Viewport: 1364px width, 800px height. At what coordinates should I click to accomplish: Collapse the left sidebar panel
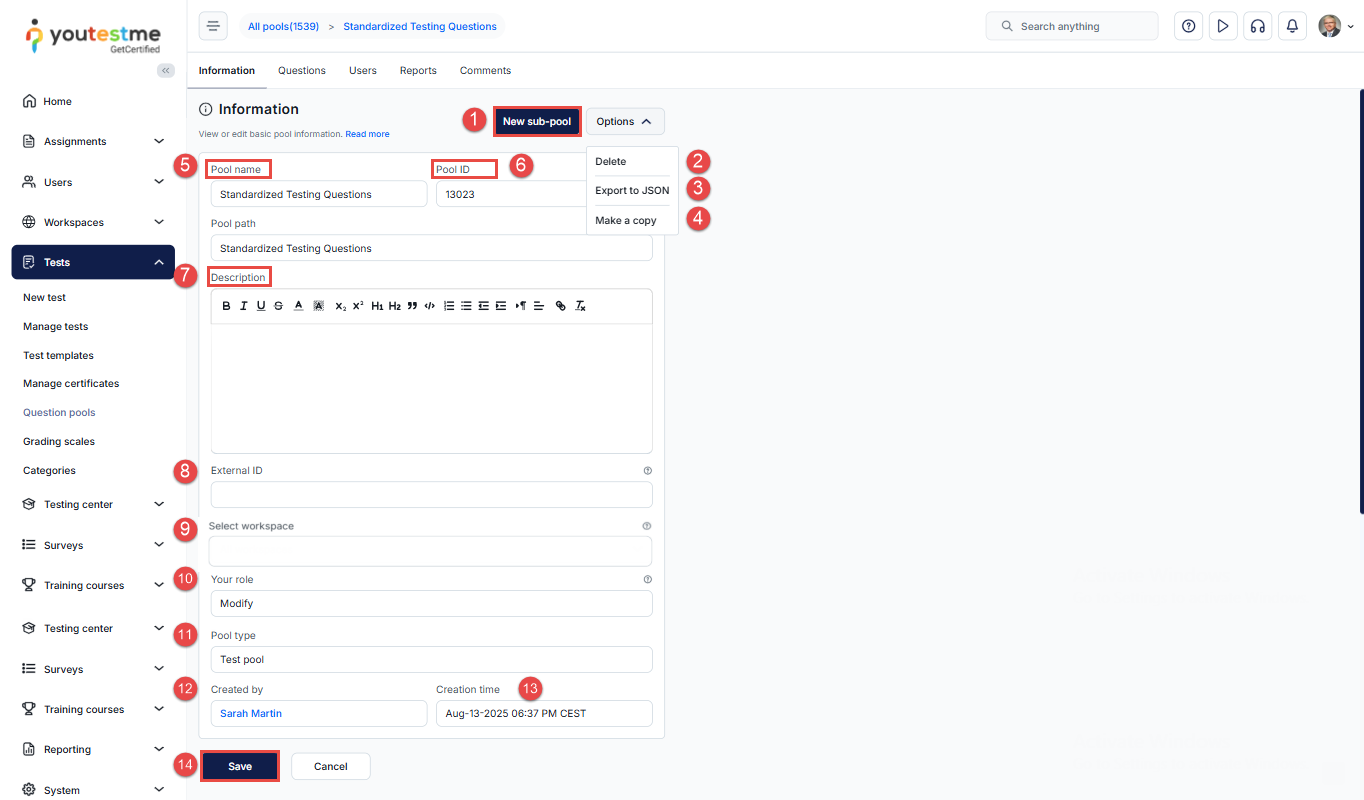[x=166, y=70]
